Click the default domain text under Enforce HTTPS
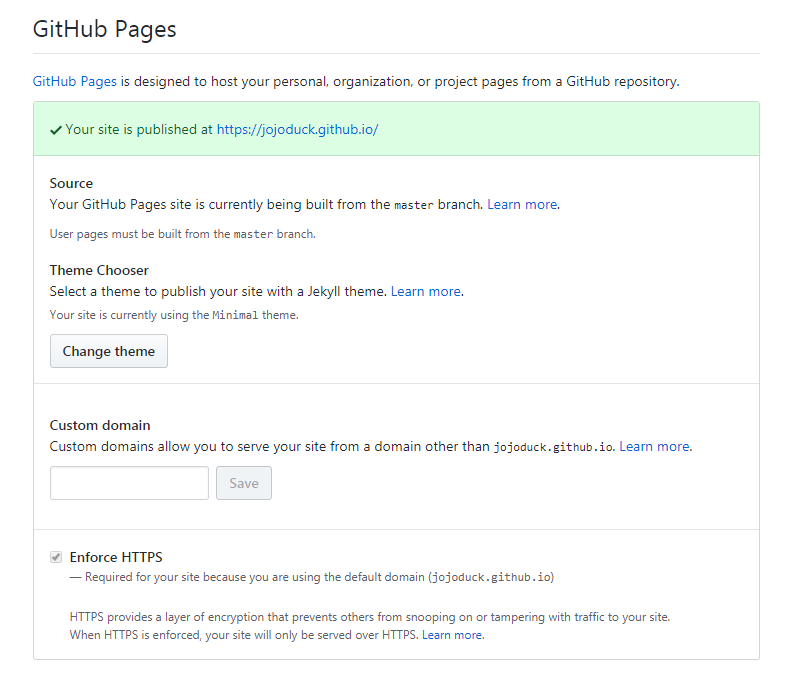The image size is (787, 682). tap(491, 577)
